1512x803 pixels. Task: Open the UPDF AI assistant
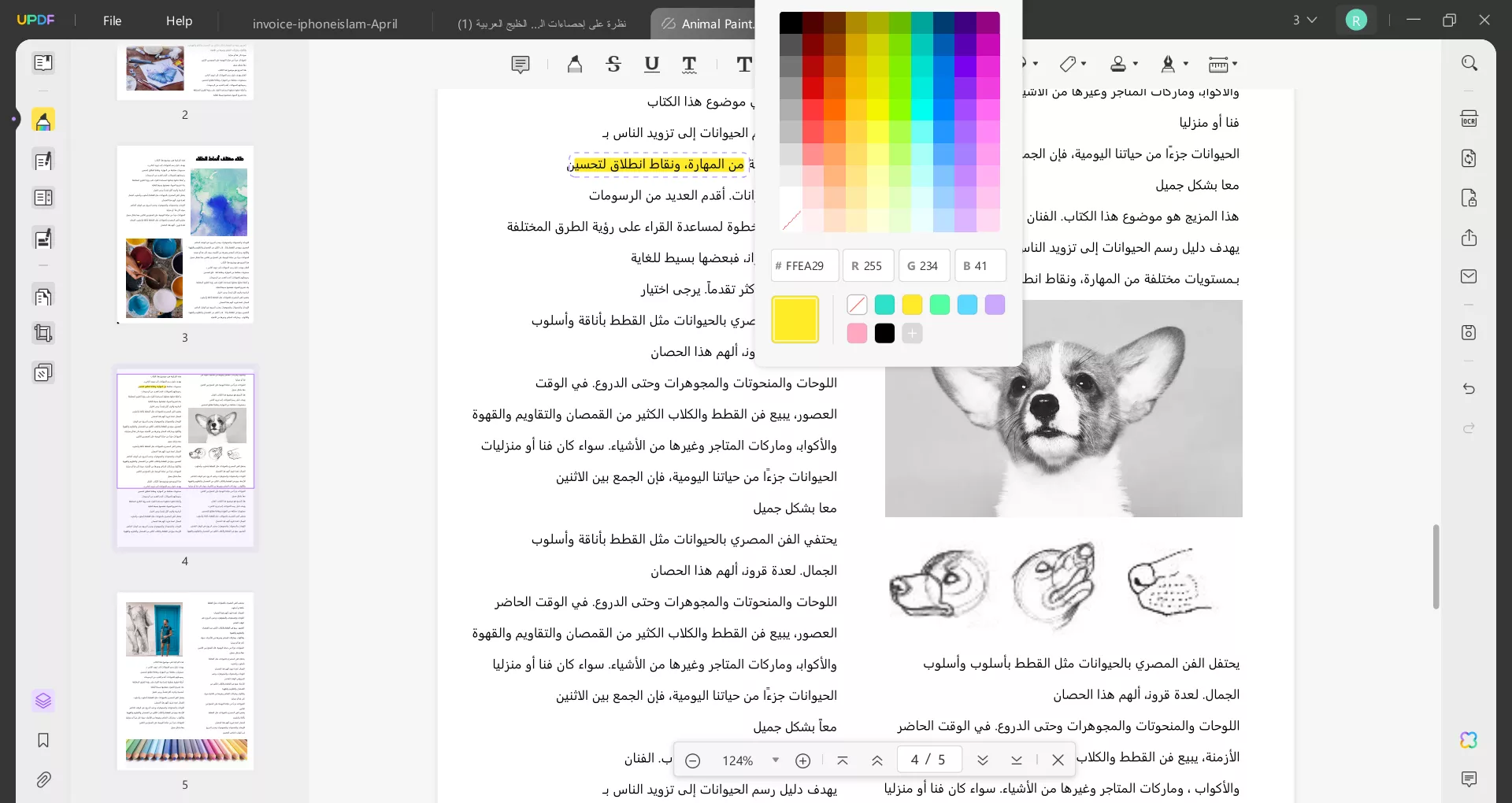click(1469, 740)
